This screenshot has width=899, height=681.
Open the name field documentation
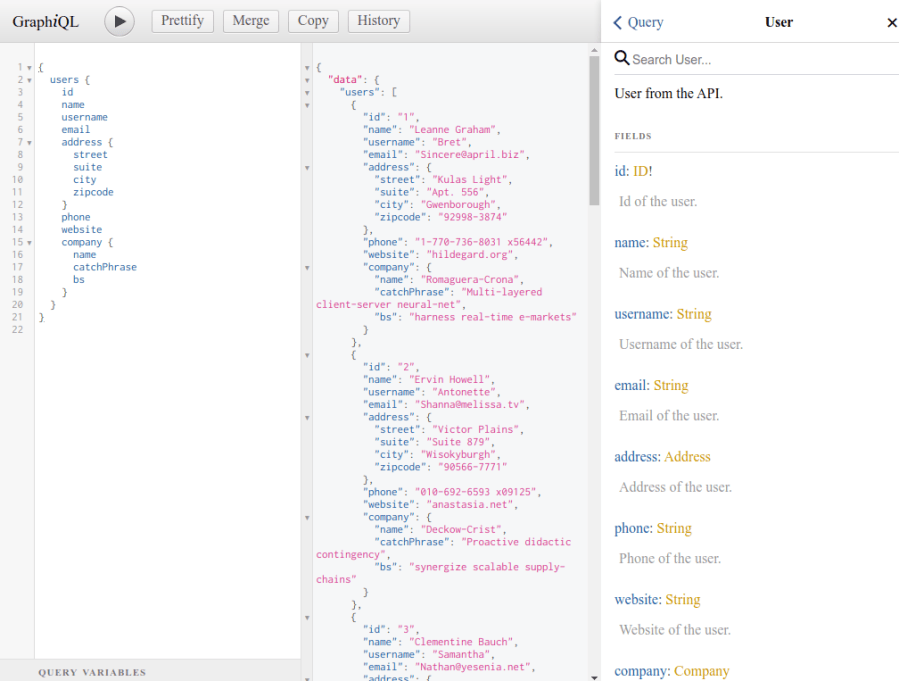630,242
